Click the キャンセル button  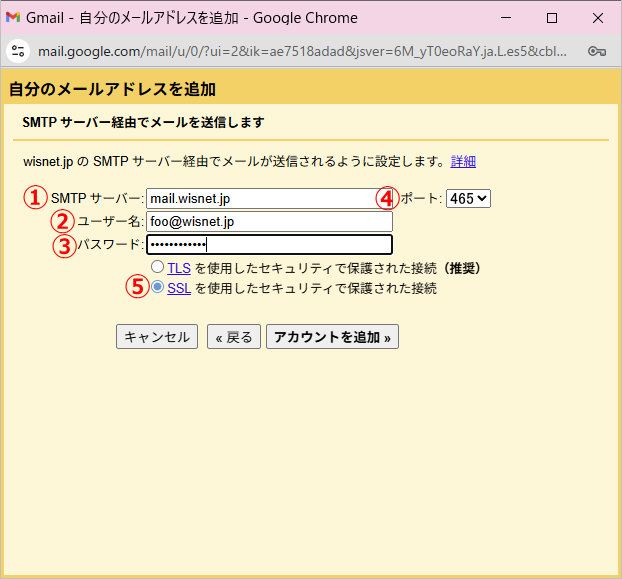(x=157, y=337)
